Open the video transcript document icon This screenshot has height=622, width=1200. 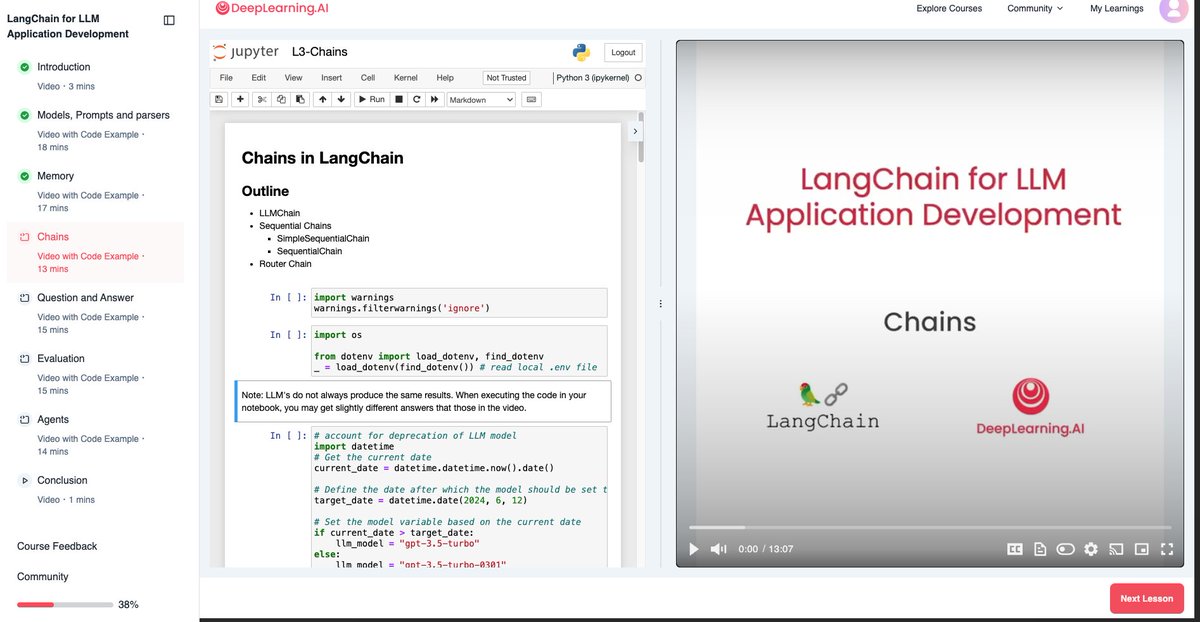pyautogui.click(x=1040, y=549)
